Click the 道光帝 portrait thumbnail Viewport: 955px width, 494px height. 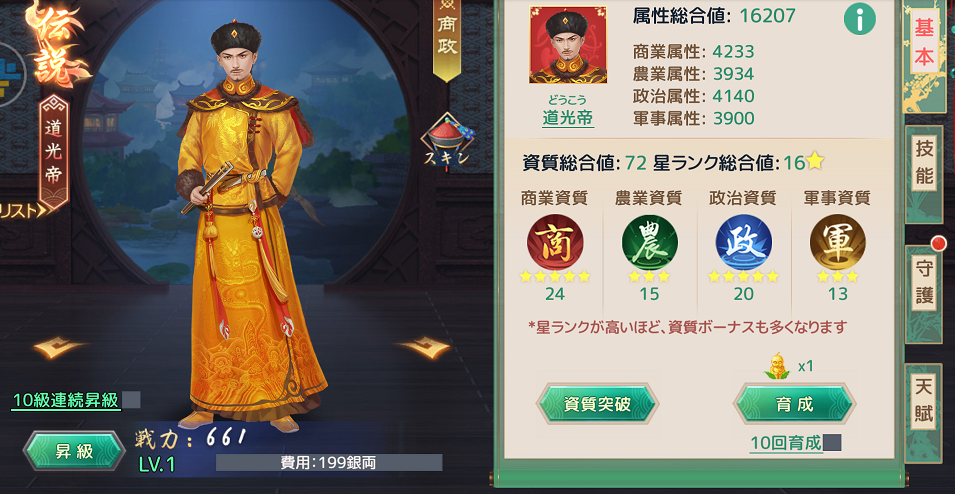568,44
